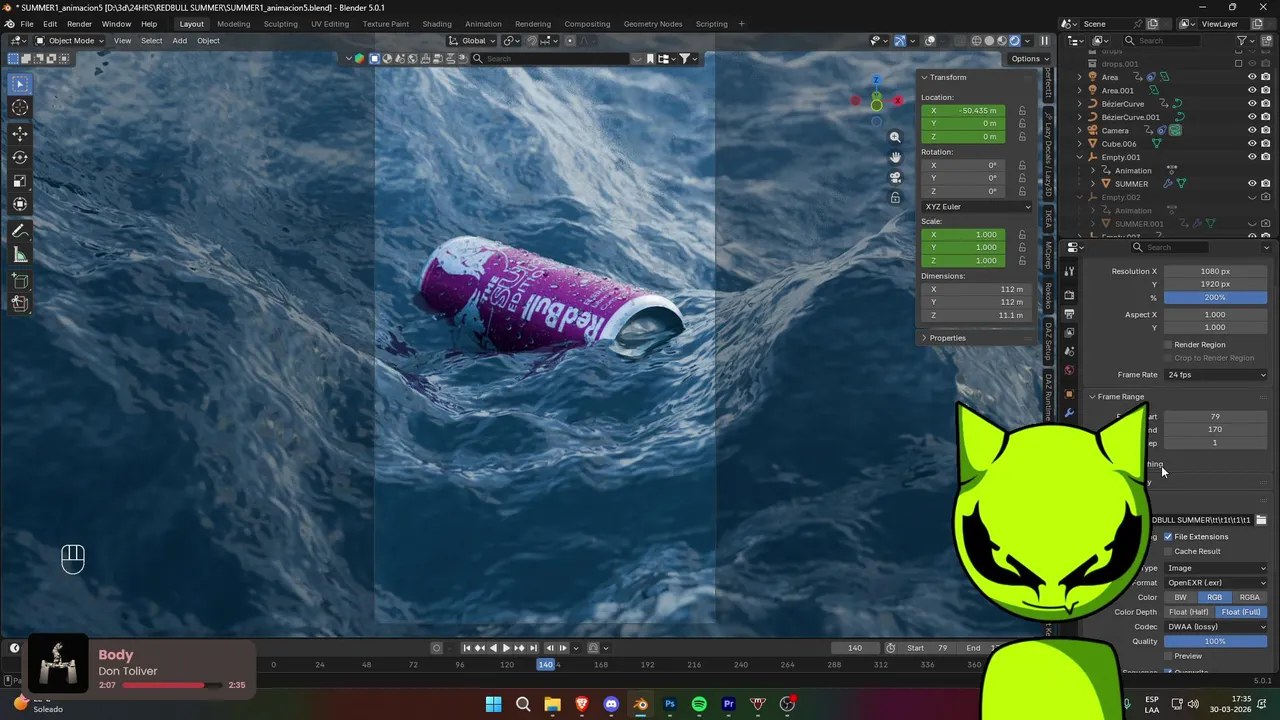Open the OpenEXR file format dropdown

tap(1216, 583)
